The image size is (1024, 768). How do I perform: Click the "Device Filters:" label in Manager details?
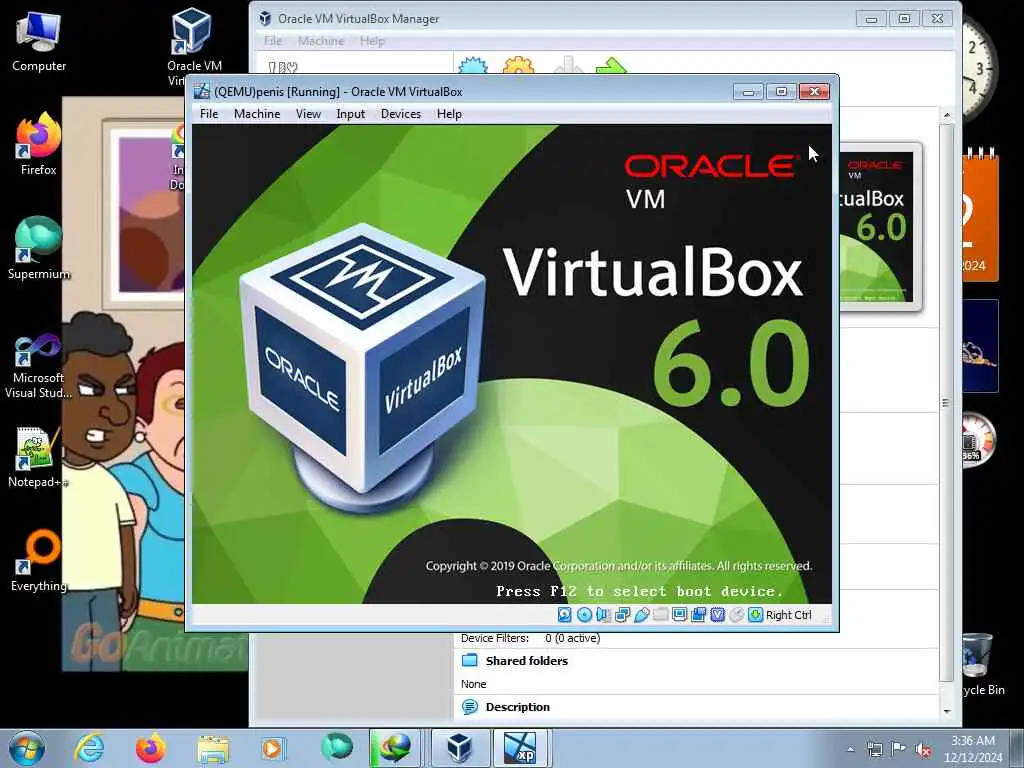click(x=494, y=638)
